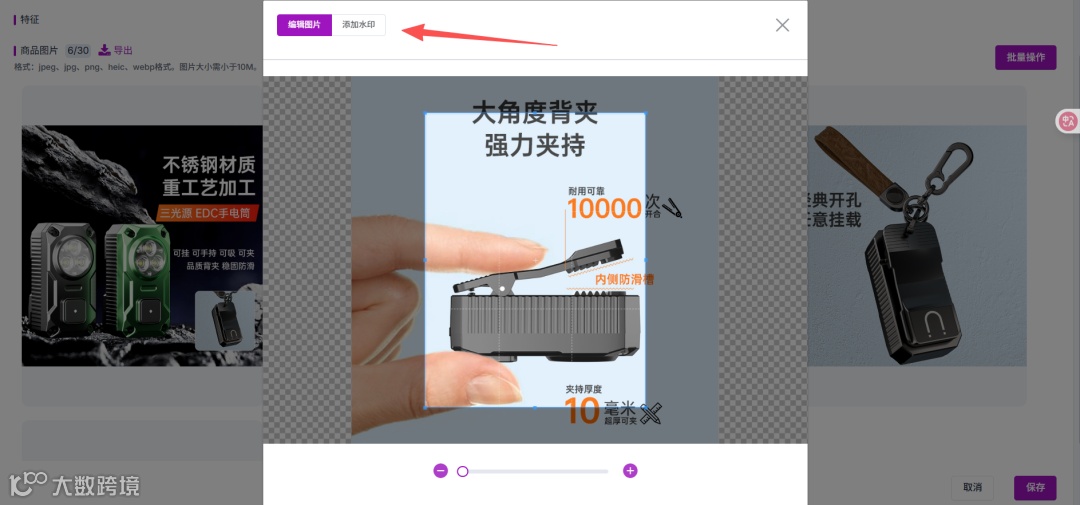The height and width of the screenshot is (505, 1080).
Task: Click the zoom out minus icon
Action: click(441, 471)
